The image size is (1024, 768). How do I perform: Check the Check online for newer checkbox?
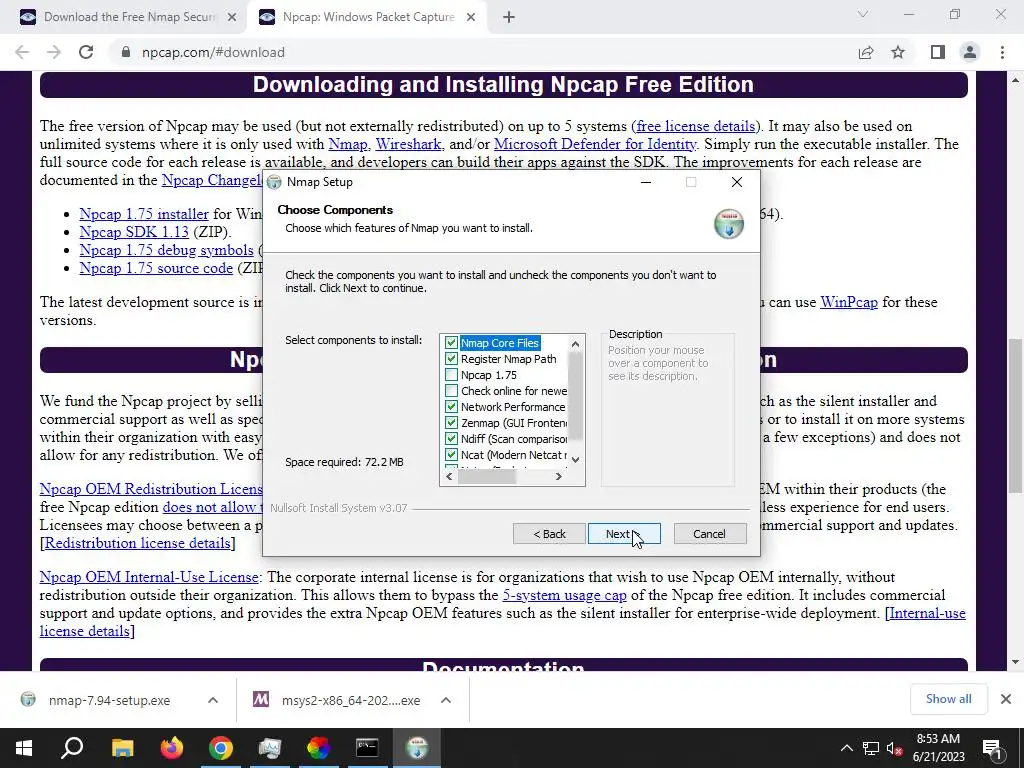(x=451, y=391)
